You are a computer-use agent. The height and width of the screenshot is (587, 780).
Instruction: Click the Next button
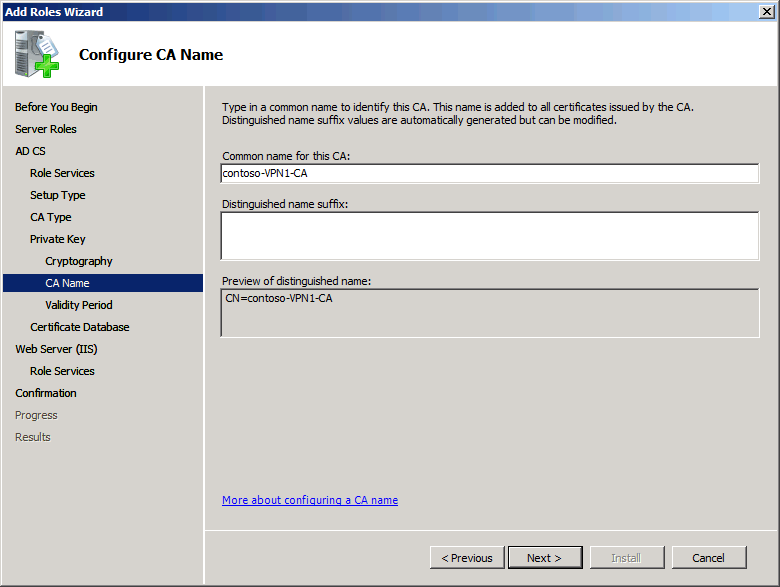[545, 558]
